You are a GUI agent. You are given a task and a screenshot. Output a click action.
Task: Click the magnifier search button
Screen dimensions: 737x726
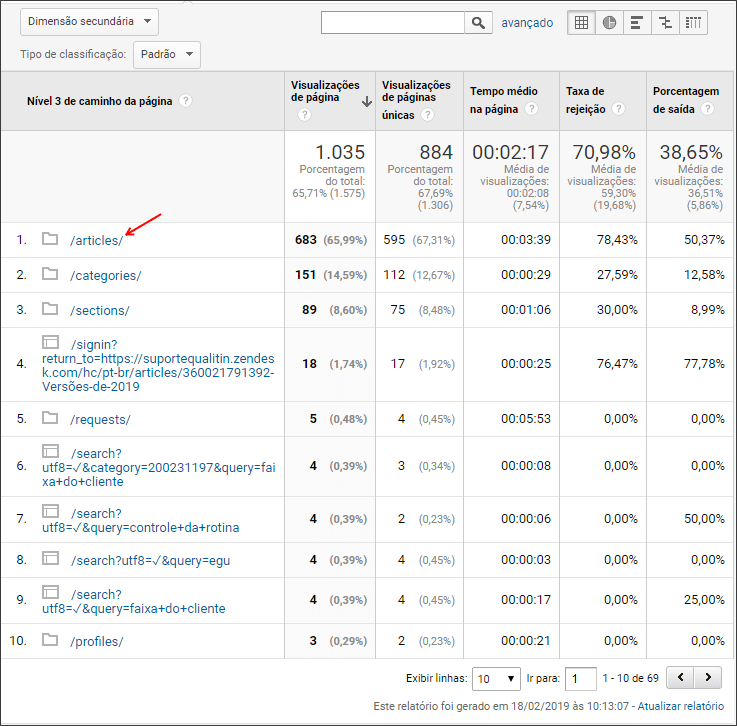click(x=478, y=23)
